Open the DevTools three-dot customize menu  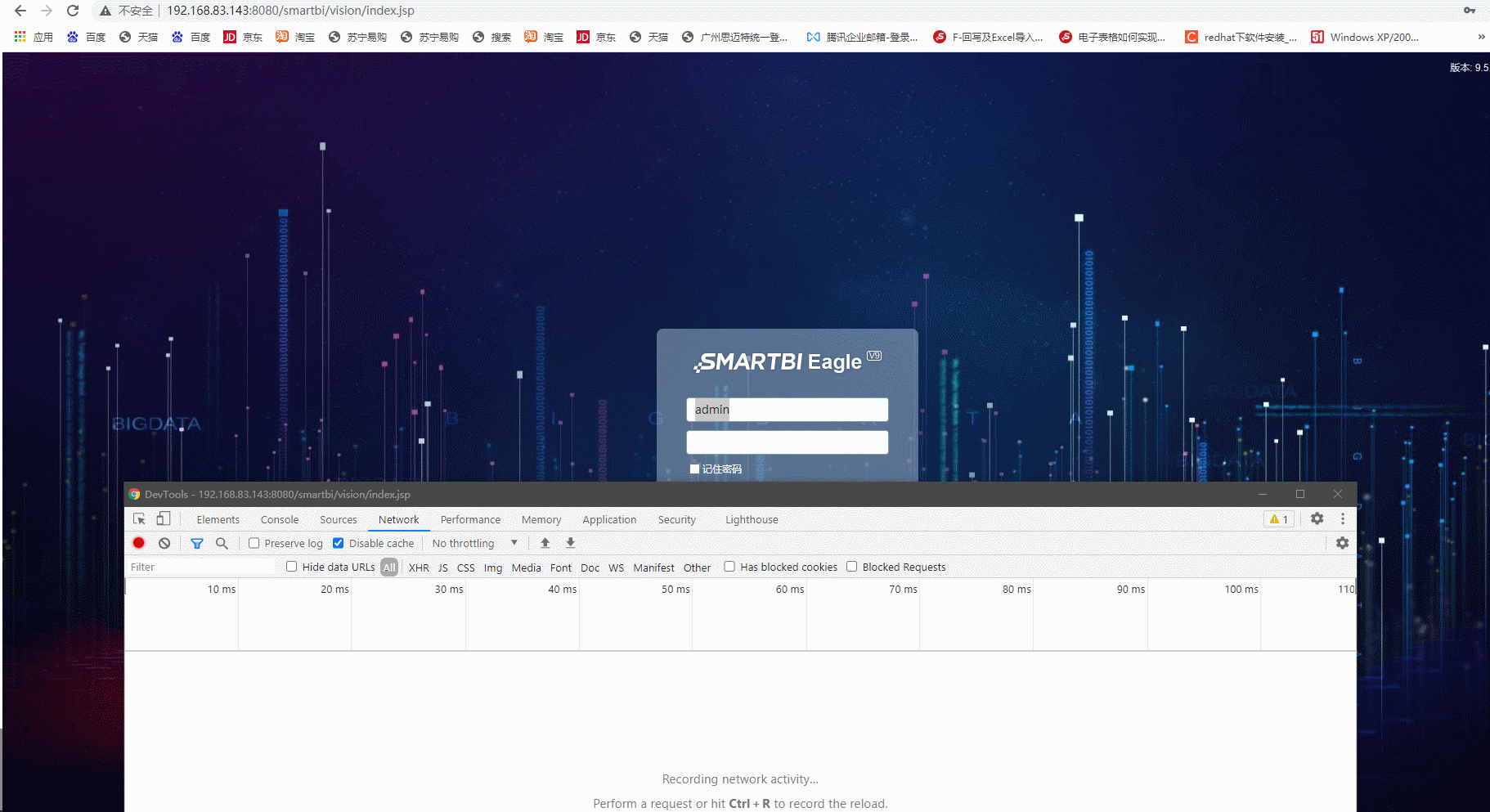(1343, 518)
